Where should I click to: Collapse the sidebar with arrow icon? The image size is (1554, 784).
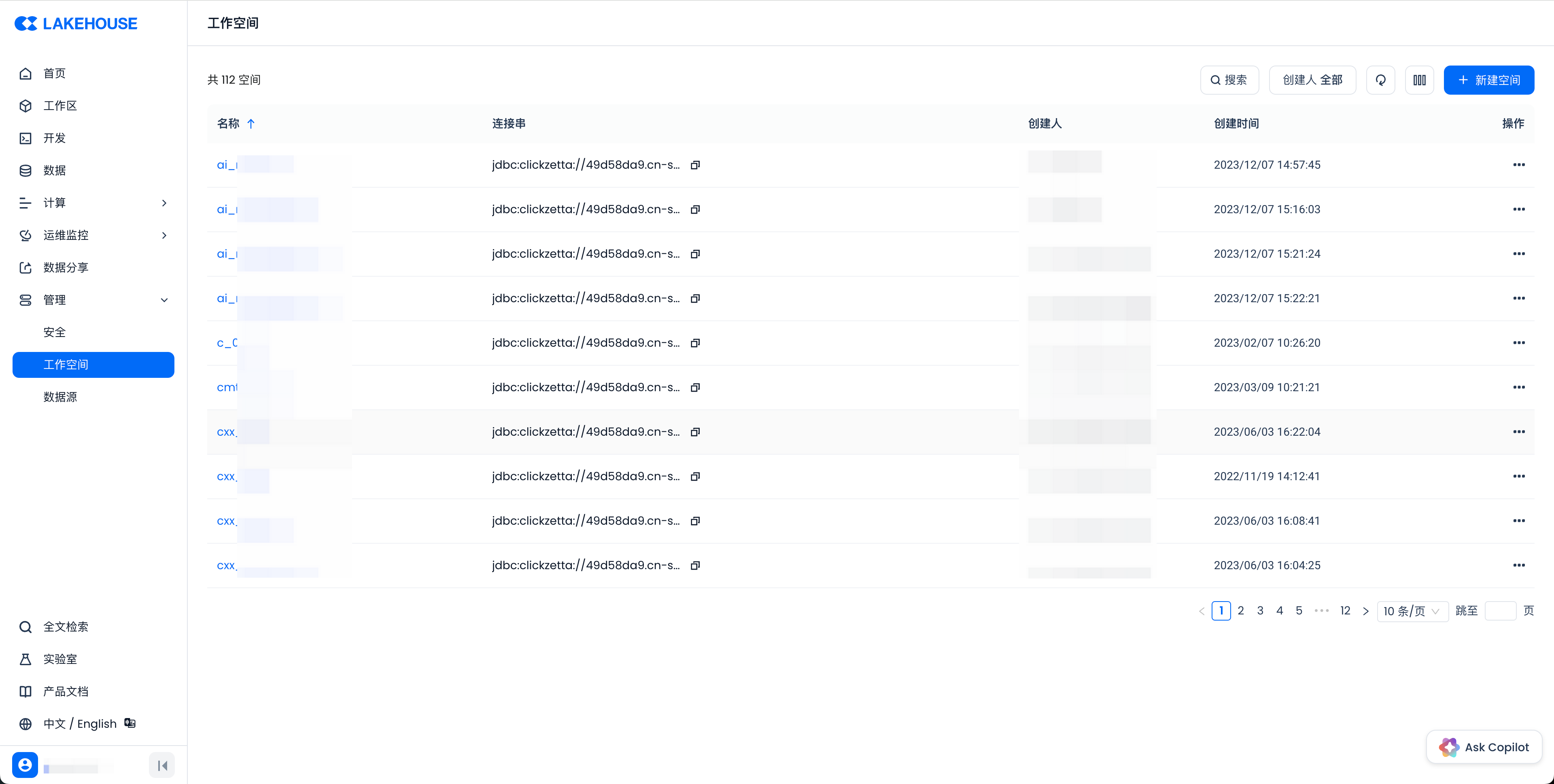[x=162, y=765]
